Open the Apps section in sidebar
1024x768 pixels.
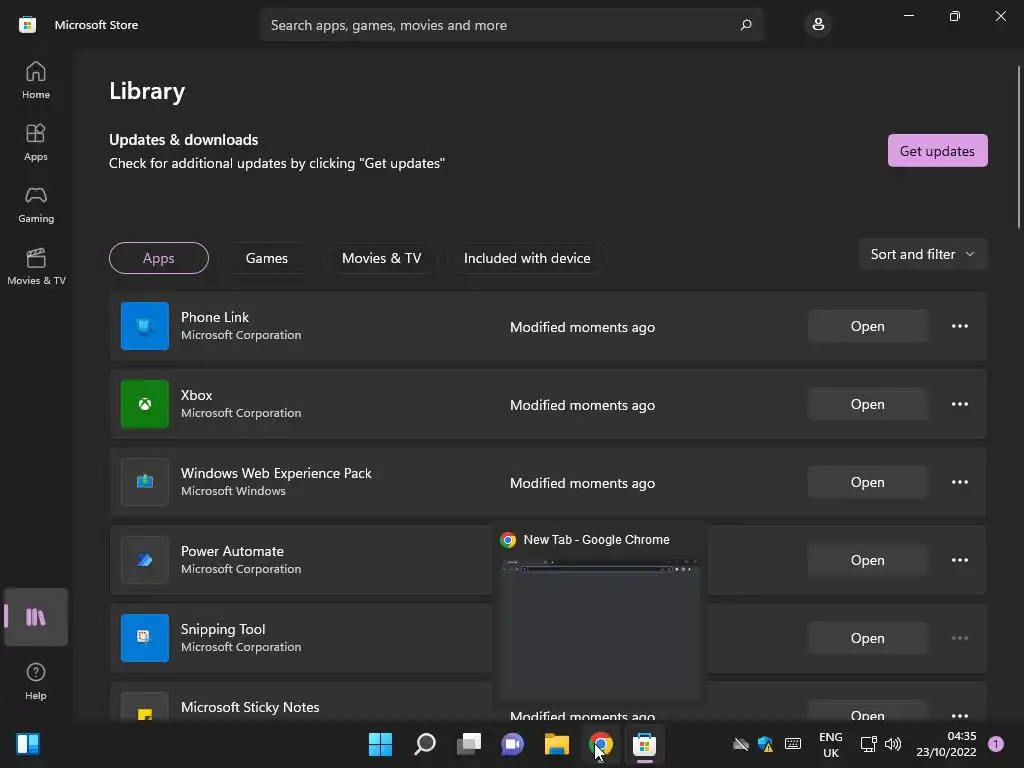pos(36,142)
